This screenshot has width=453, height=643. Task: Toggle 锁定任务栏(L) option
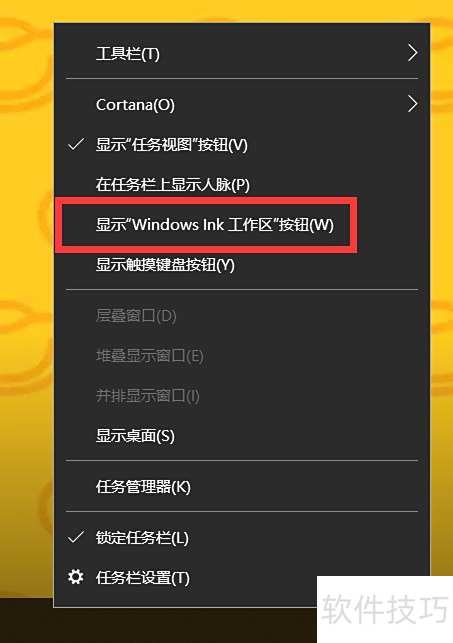pos(242,538)
